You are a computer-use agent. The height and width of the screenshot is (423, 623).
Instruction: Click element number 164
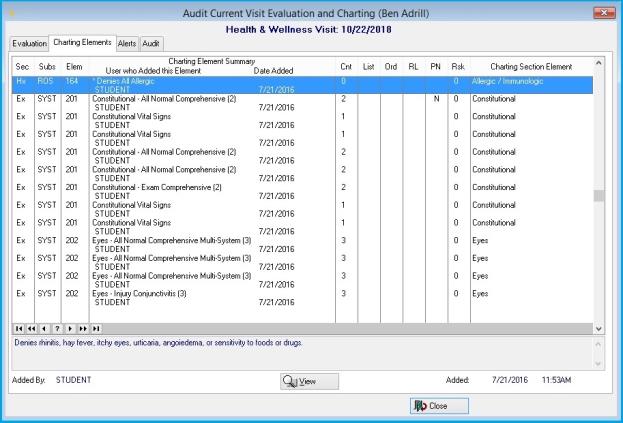click(72, 81)
